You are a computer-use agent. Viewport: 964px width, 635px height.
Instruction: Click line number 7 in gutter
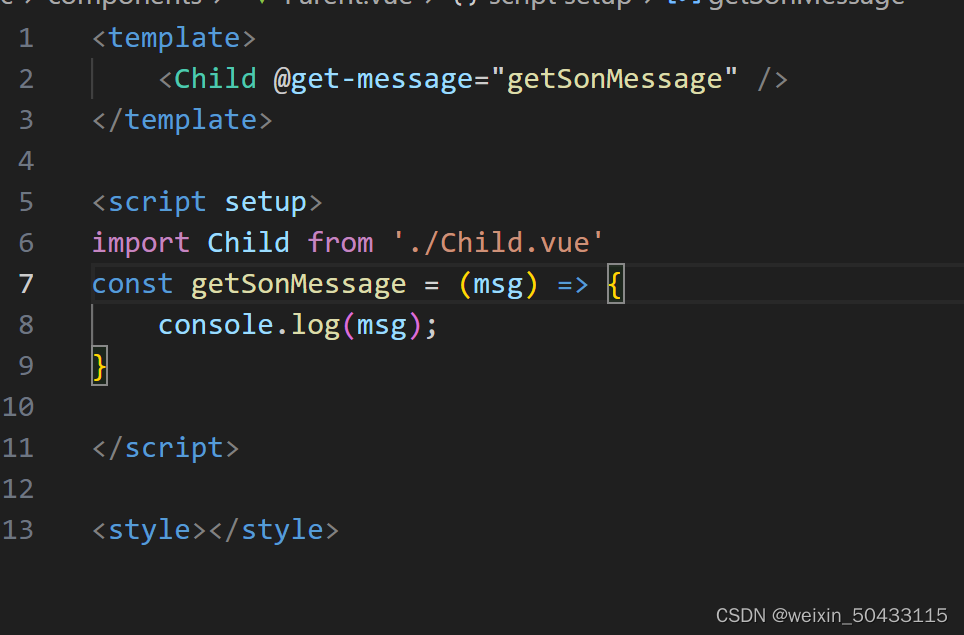pos(26,284)
